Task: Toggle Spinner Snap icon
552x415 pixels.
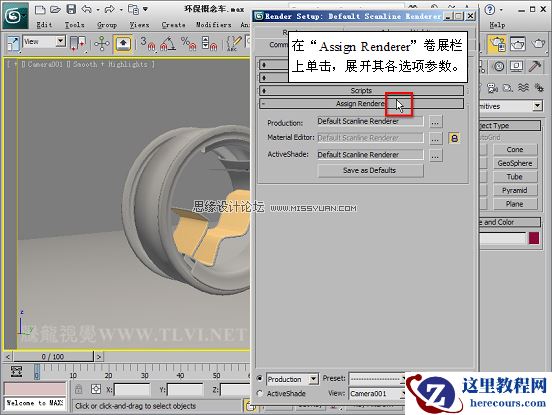Action: (209, 44)
